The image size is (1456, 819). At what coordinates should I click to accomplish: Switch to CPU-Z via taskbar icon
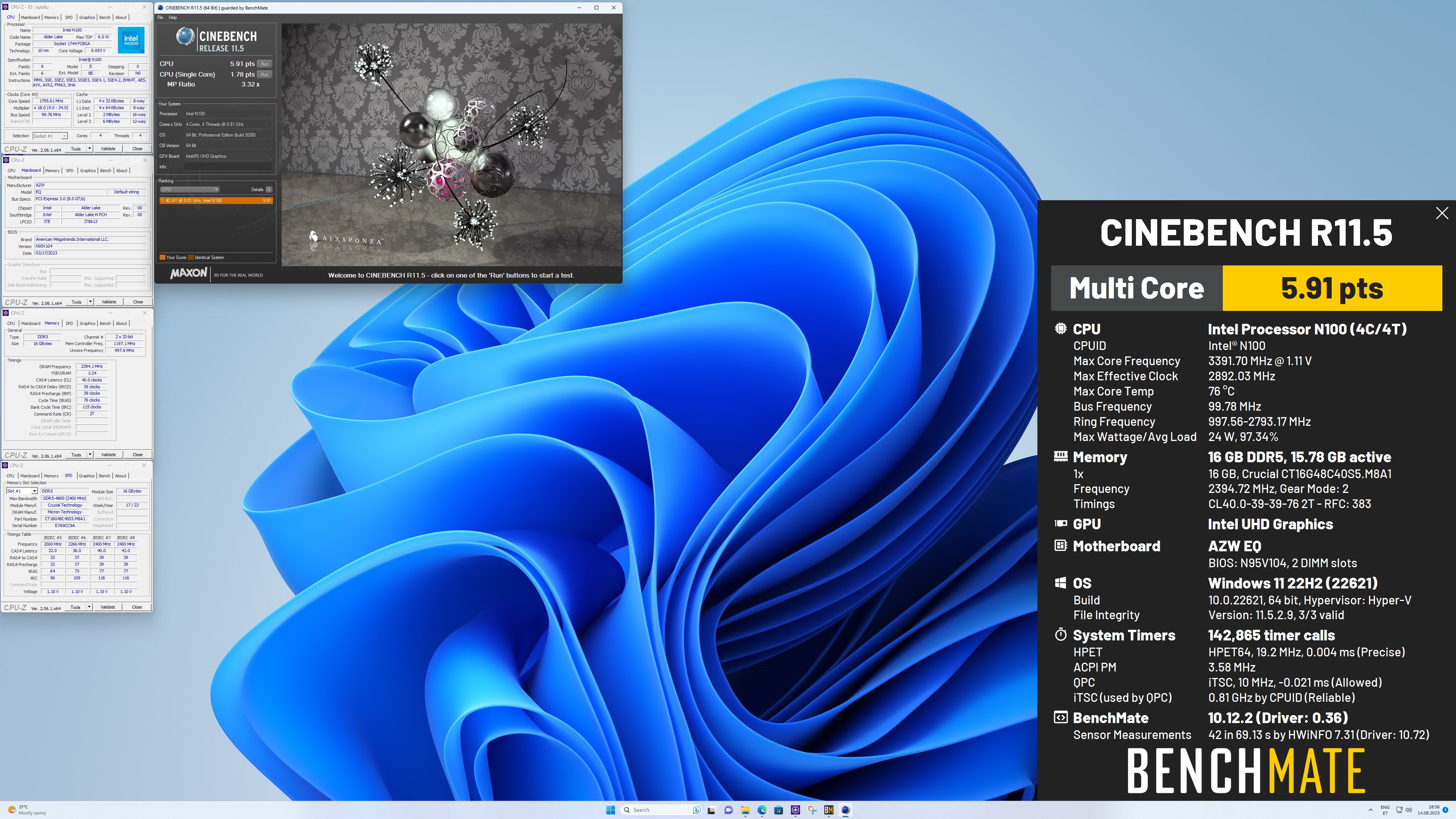(795, 810)
